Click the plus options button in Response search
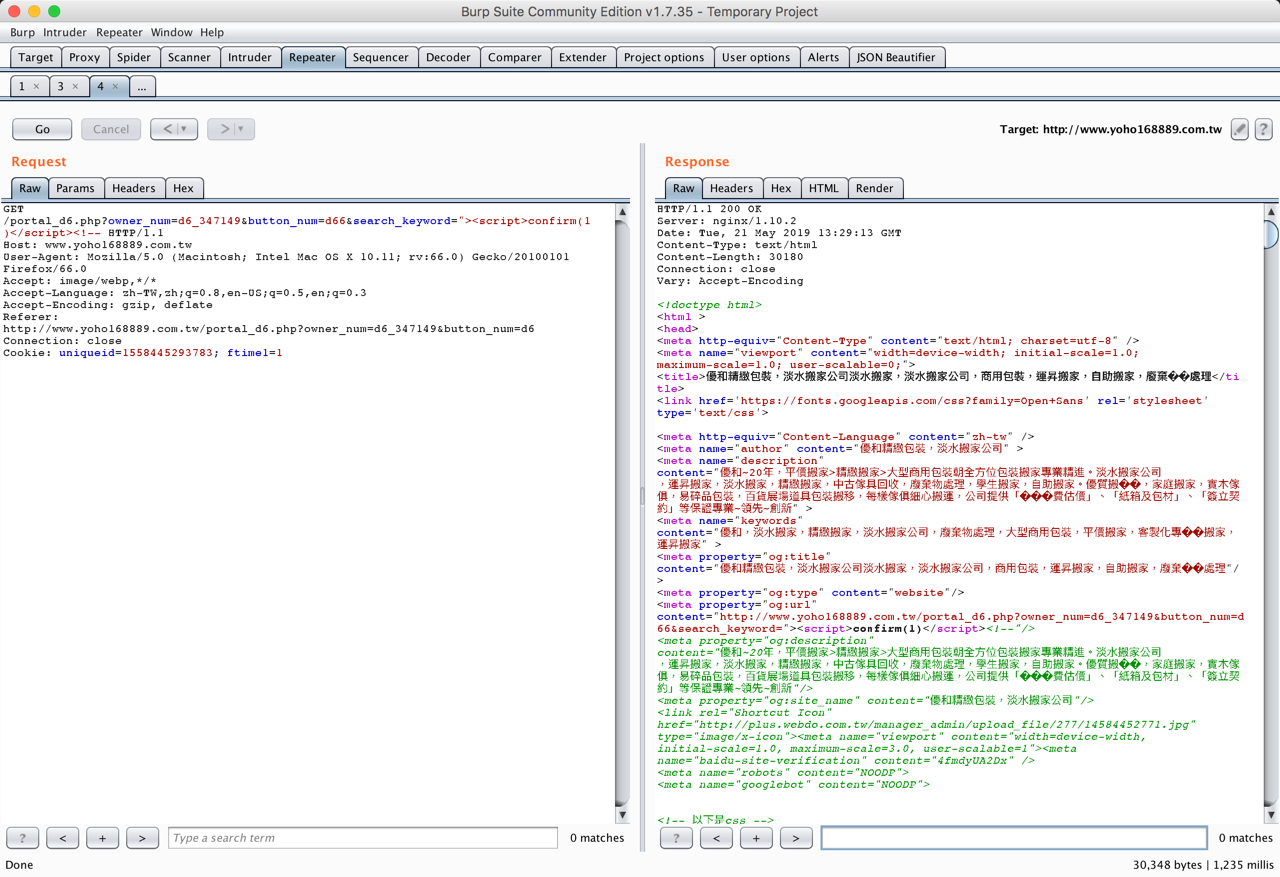 coord(756,838)
